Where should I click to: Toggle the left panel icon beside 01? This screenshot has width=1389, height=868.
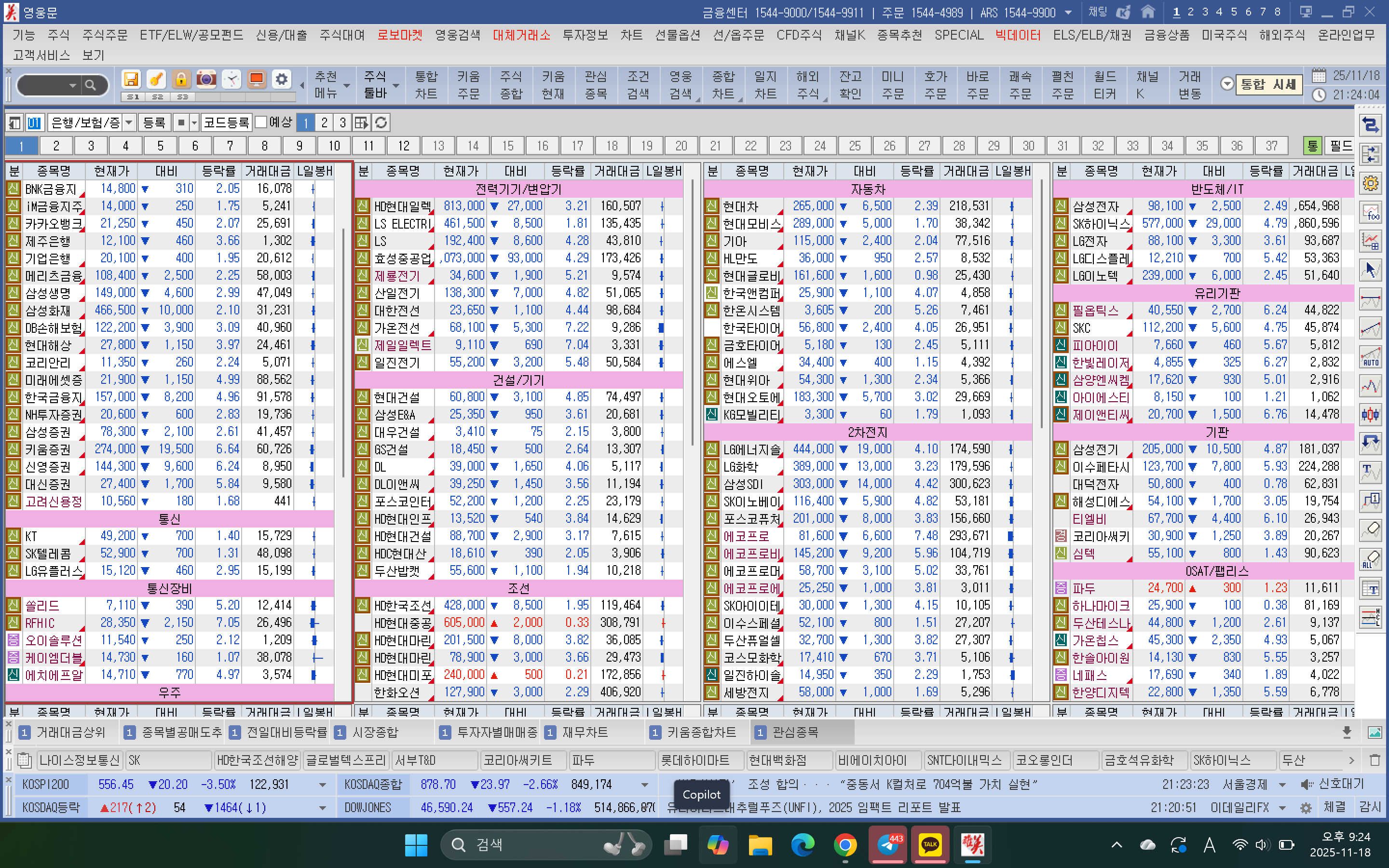[x=14, y=122]
